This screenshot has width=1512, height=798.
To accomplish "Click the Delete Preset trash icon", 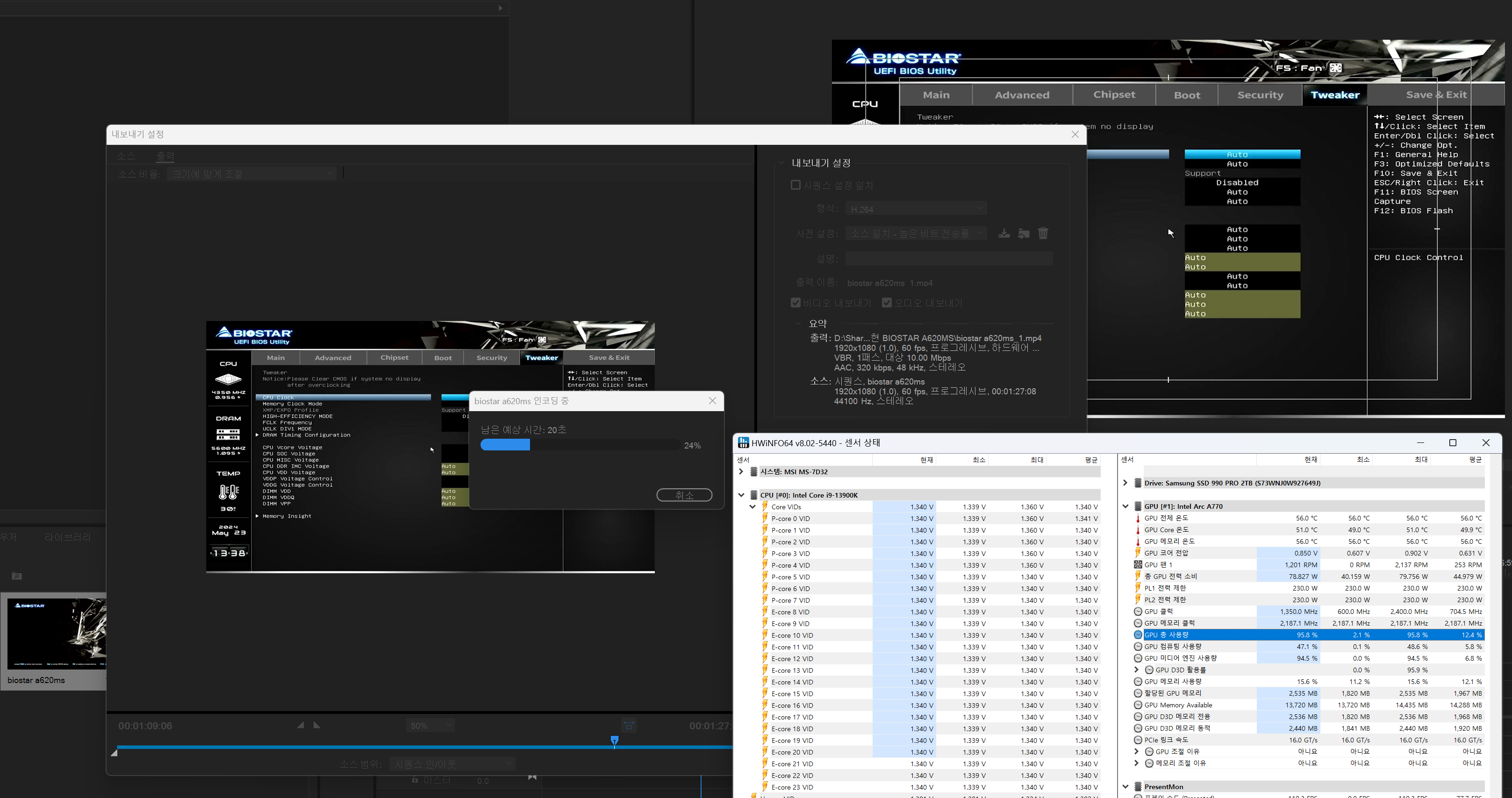I will click(x=1043, y=234).
